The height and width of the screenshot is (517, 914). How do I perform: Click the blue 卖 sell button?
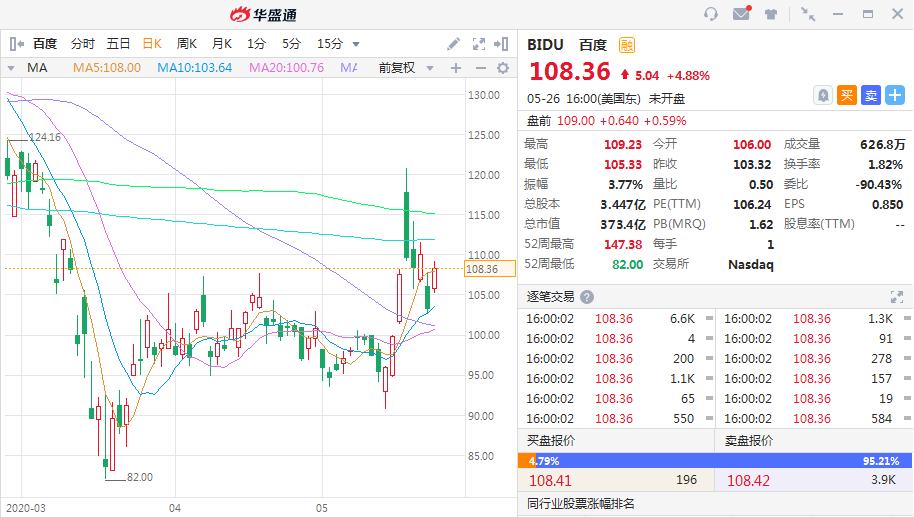pyautogui.click(x=871, y=95)
